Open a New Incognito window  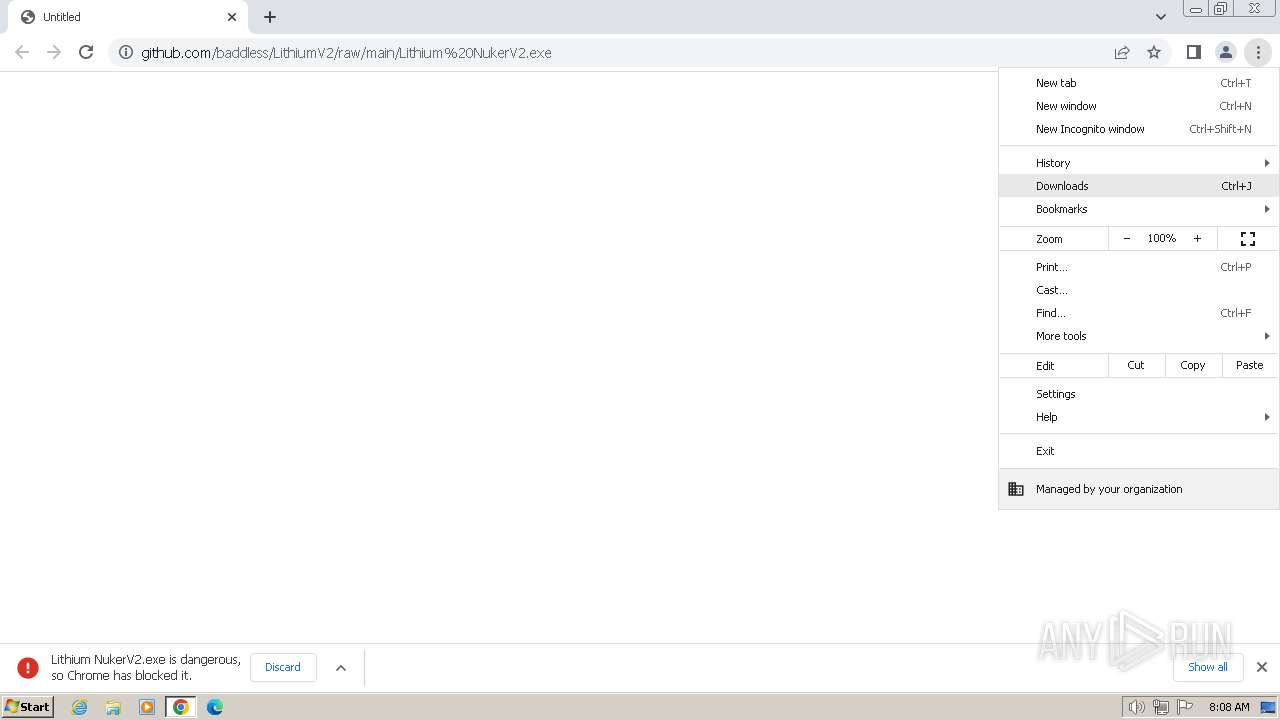[x=1139, y=129]
